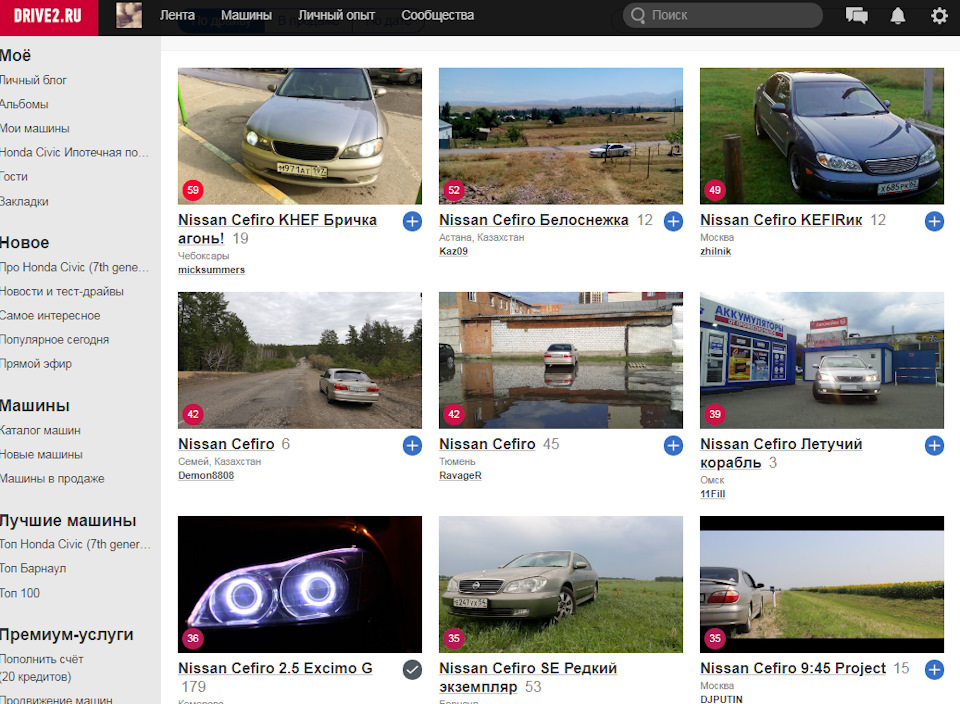This screenshot has height=704, width=960.
Task: Click rating badge 39 on Летучий корабль photo
Action: pyautogui.click(x=714, y=414)
